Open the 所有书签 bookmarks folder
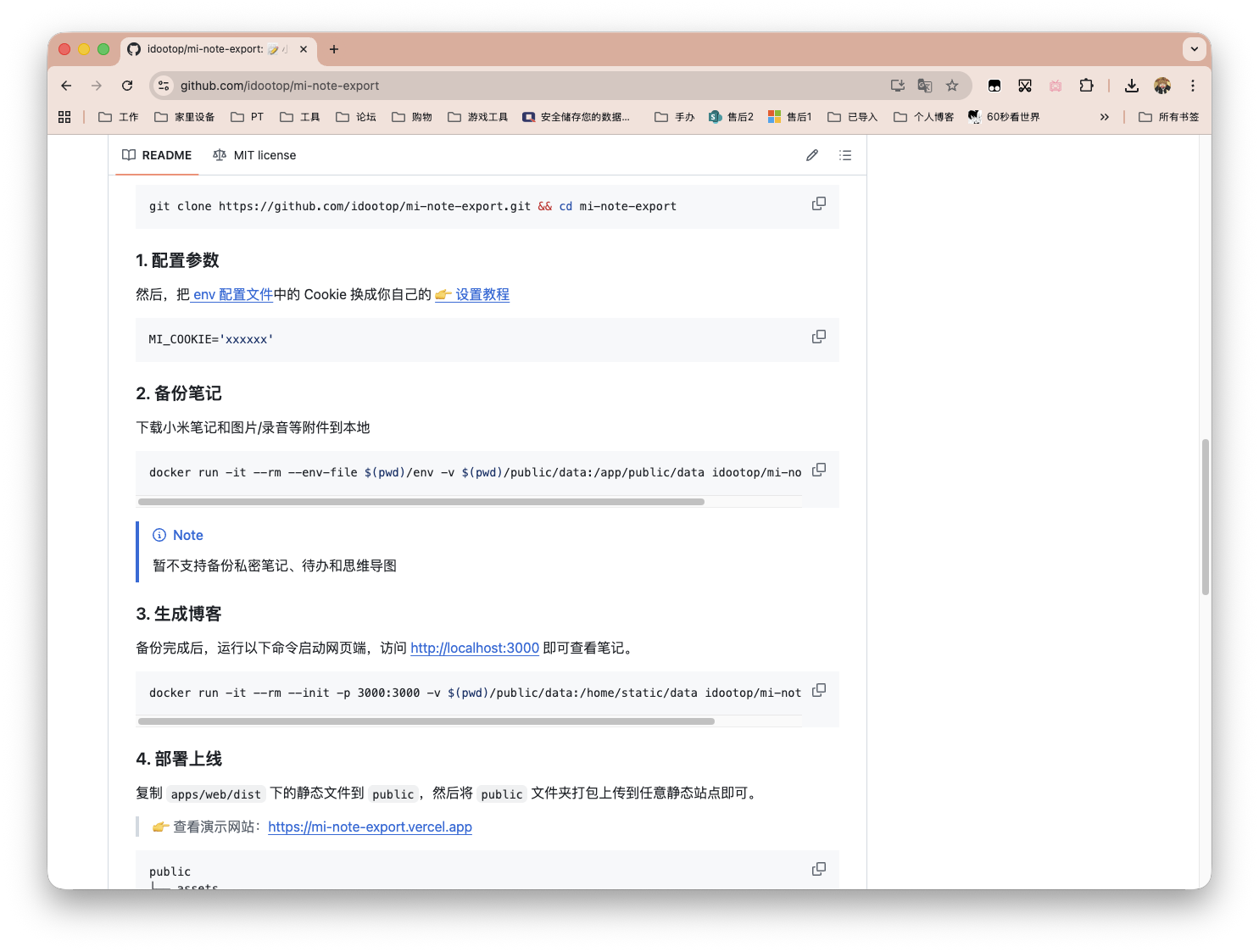1259x952 pixels. pos(1169,116)
